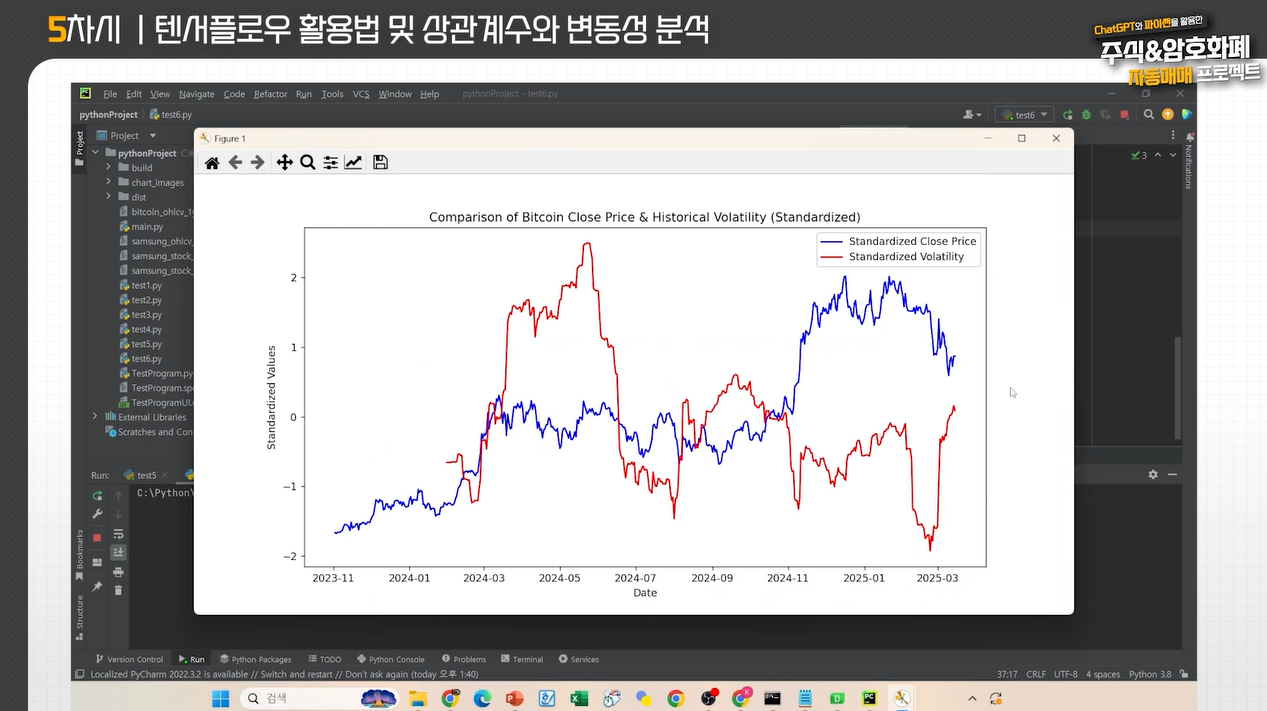Save the figure with floppy icon

point(380,162)
